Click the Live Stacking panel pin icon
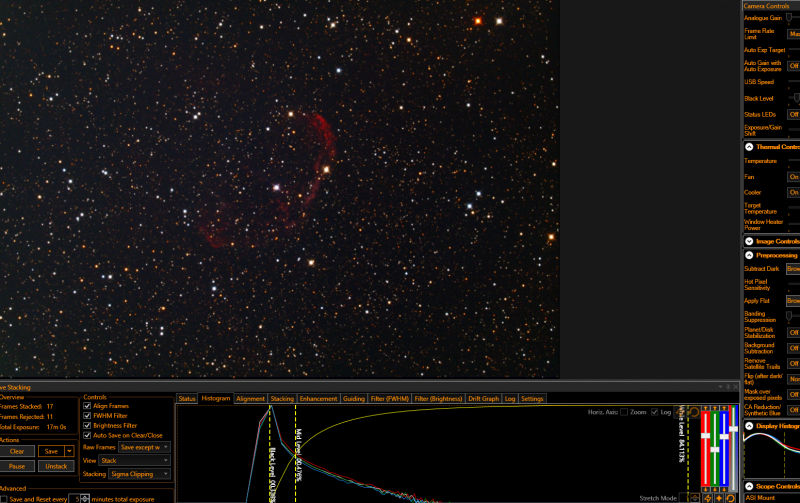 tap(728, 387)
